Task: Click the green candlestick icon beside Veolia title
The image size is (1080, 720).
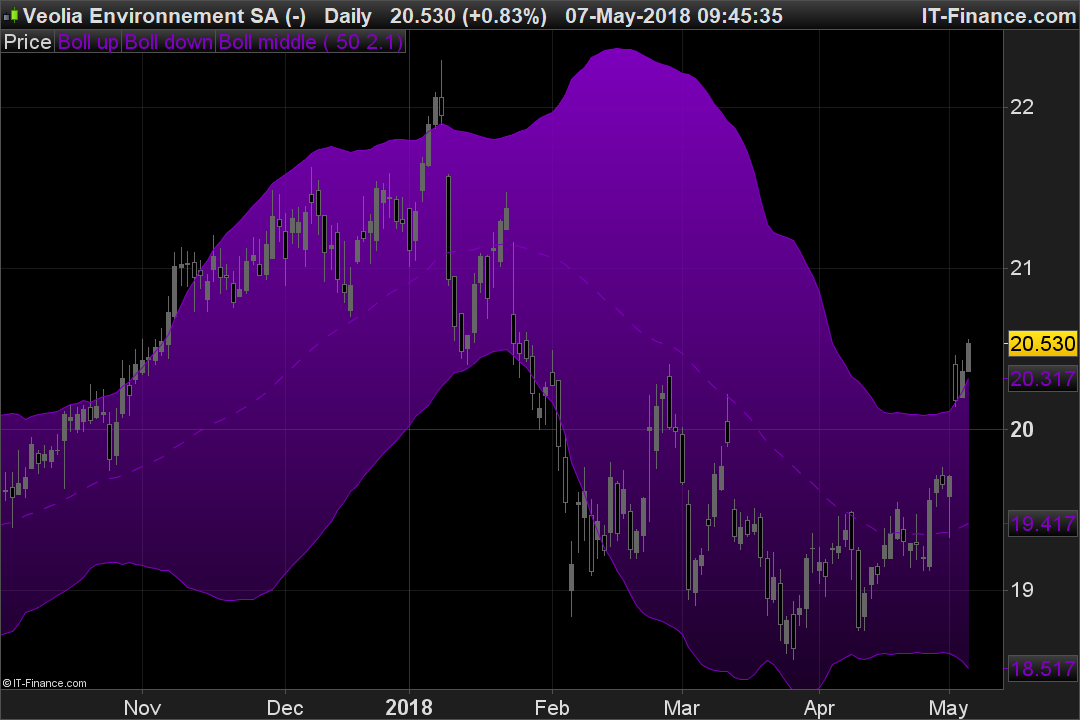Action: point(11,15)
